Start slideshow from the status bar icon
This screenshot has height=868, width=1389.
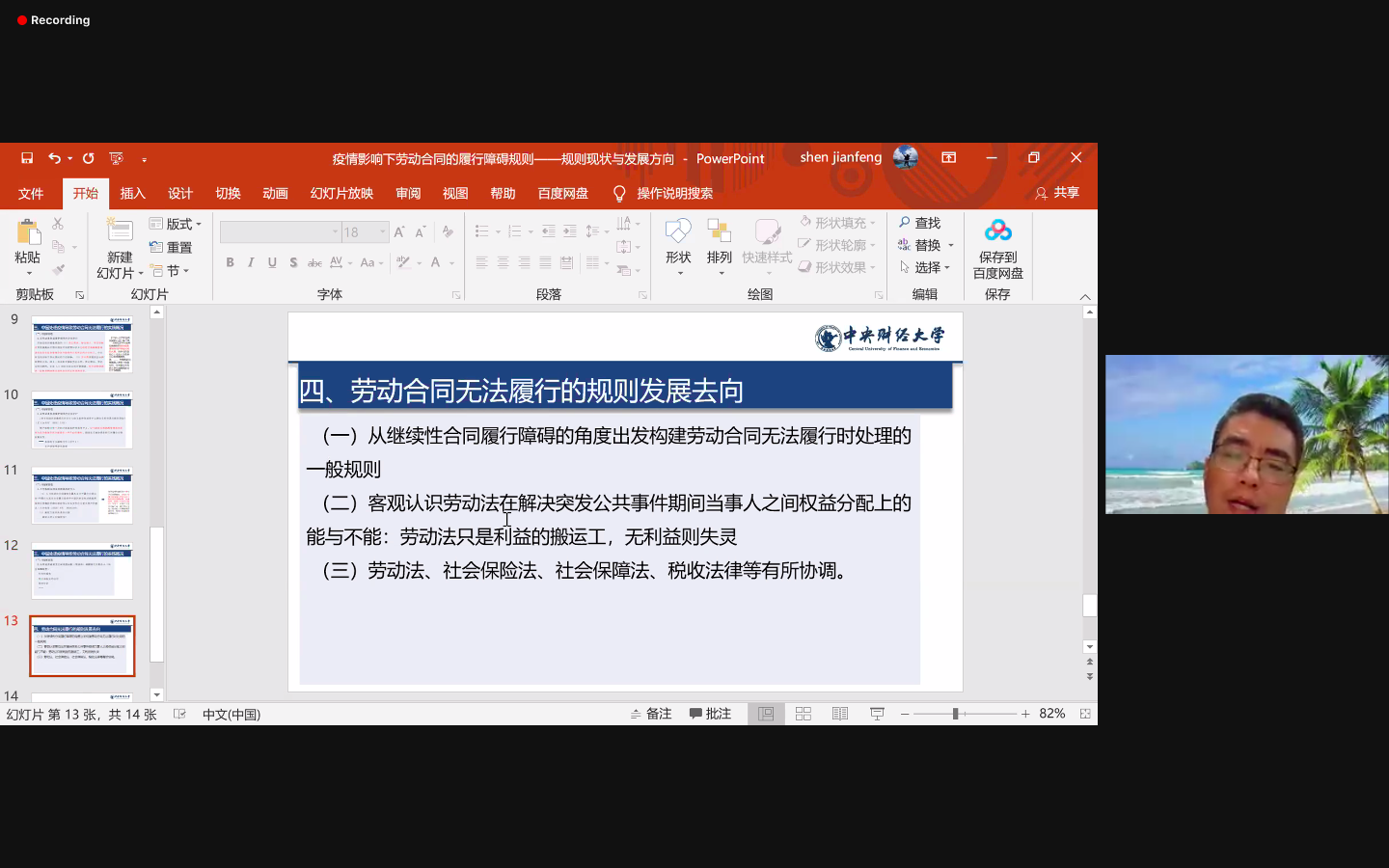click(877, 714)
